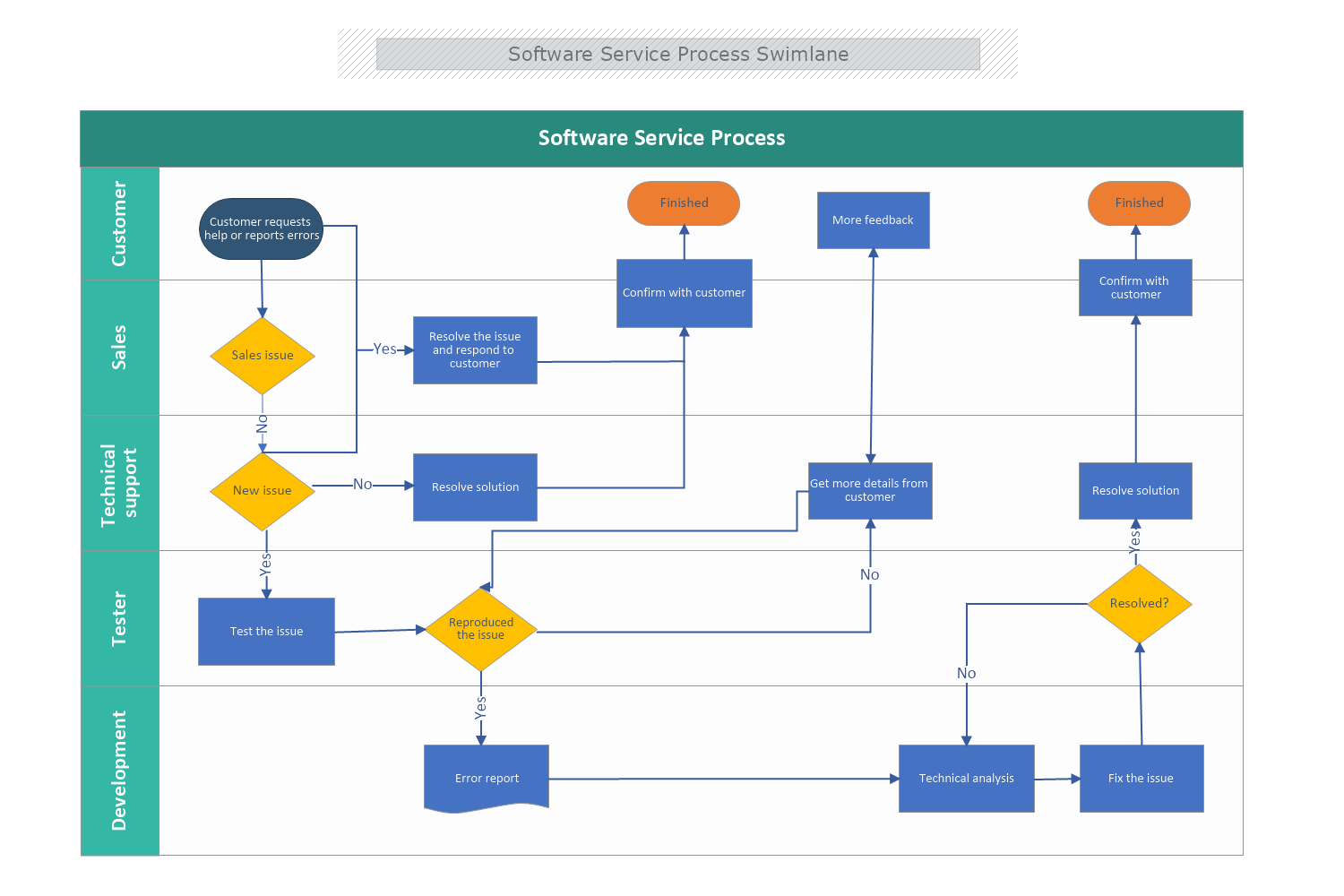
Task: Click the Technical analysis process box
Action: (966, 778)
